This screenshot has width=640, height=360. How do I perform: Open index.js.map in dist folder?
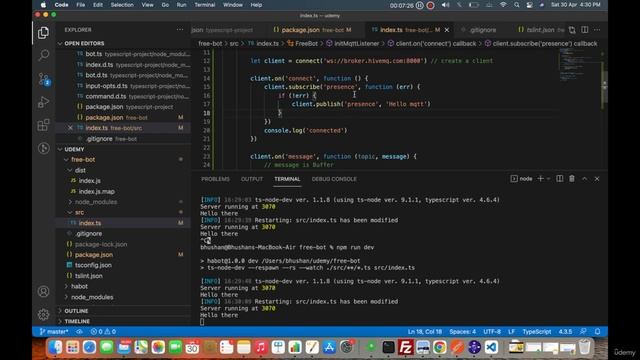(96, 191)
